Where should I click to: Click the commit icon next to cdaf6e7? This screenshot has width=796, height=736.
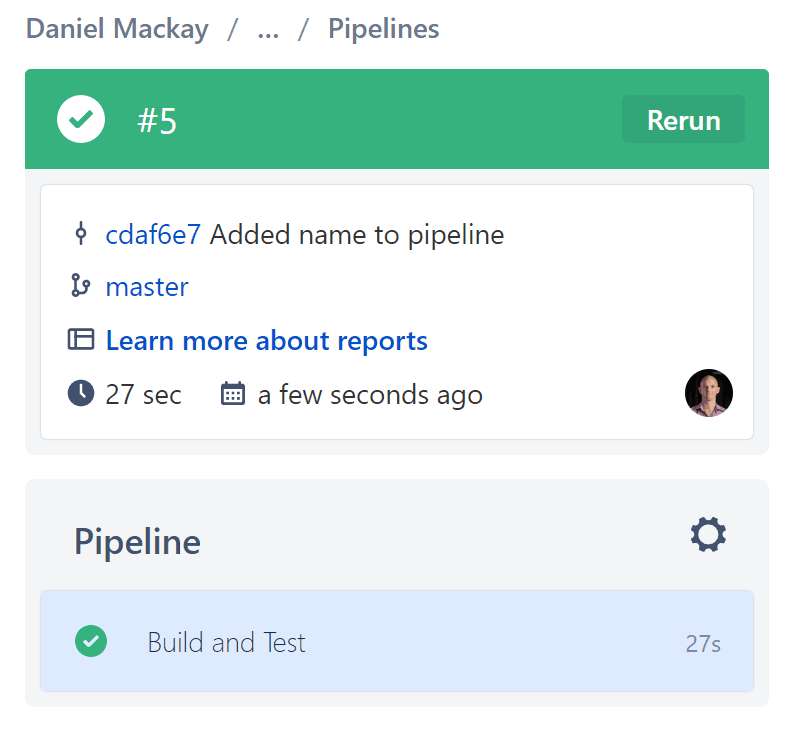coord(81,234)
